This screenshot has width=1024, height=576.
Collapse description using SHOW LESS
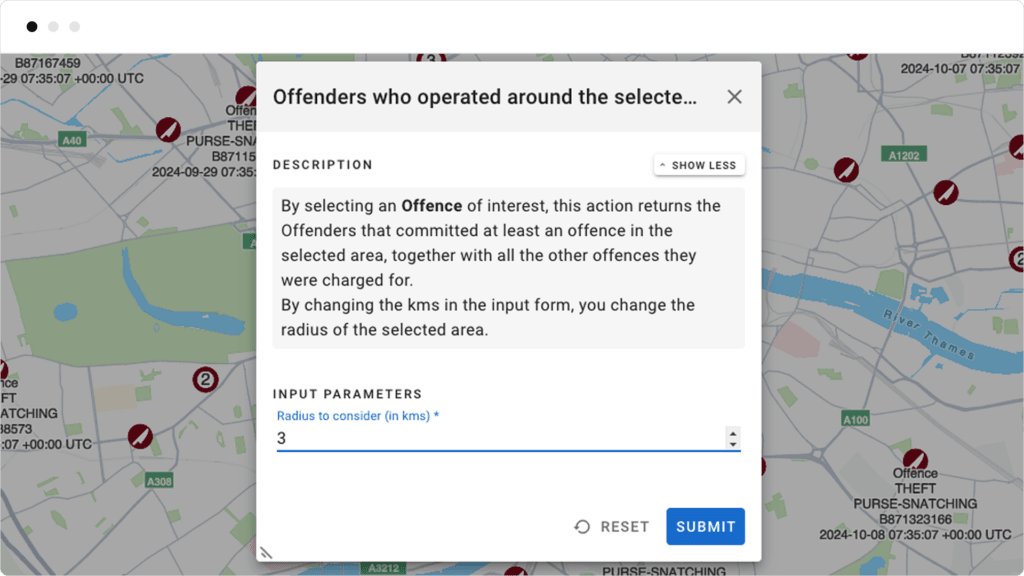pyautogui.click(x=699, y=165)
